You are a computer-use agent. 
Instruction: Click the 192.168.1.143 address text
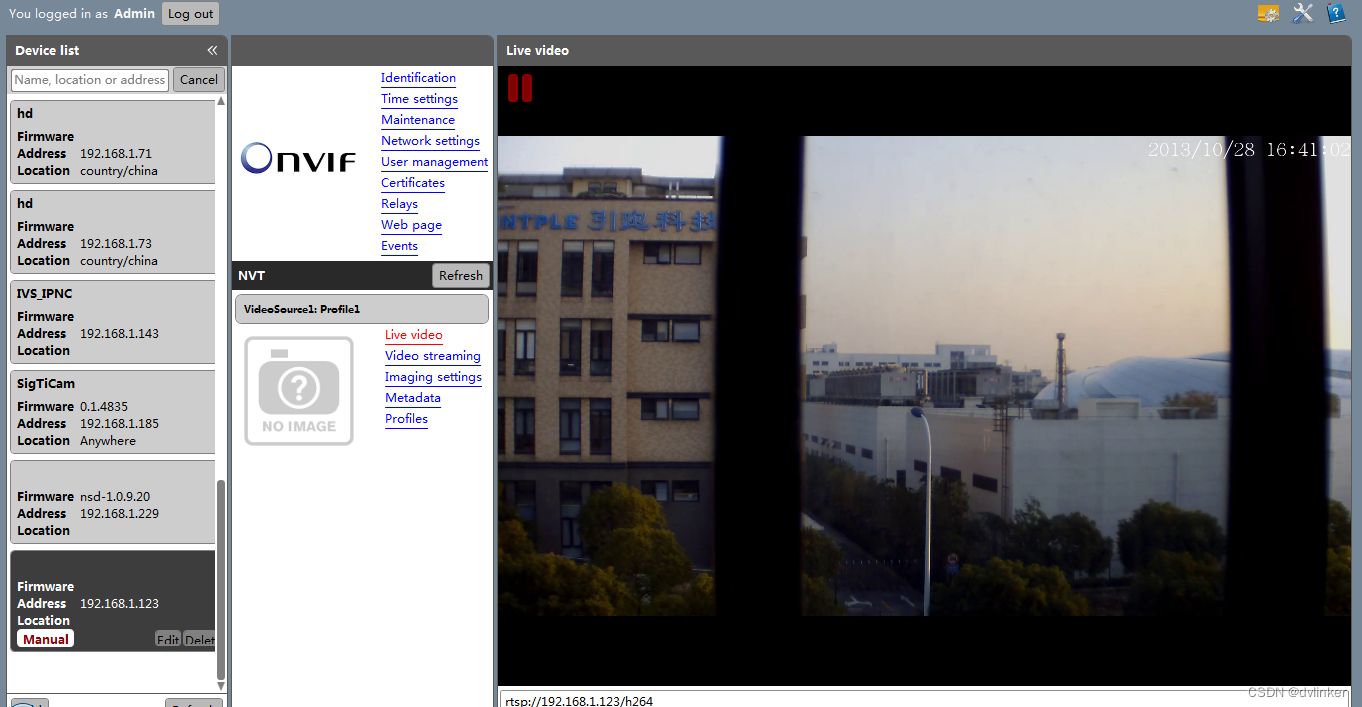click(119, 334)
